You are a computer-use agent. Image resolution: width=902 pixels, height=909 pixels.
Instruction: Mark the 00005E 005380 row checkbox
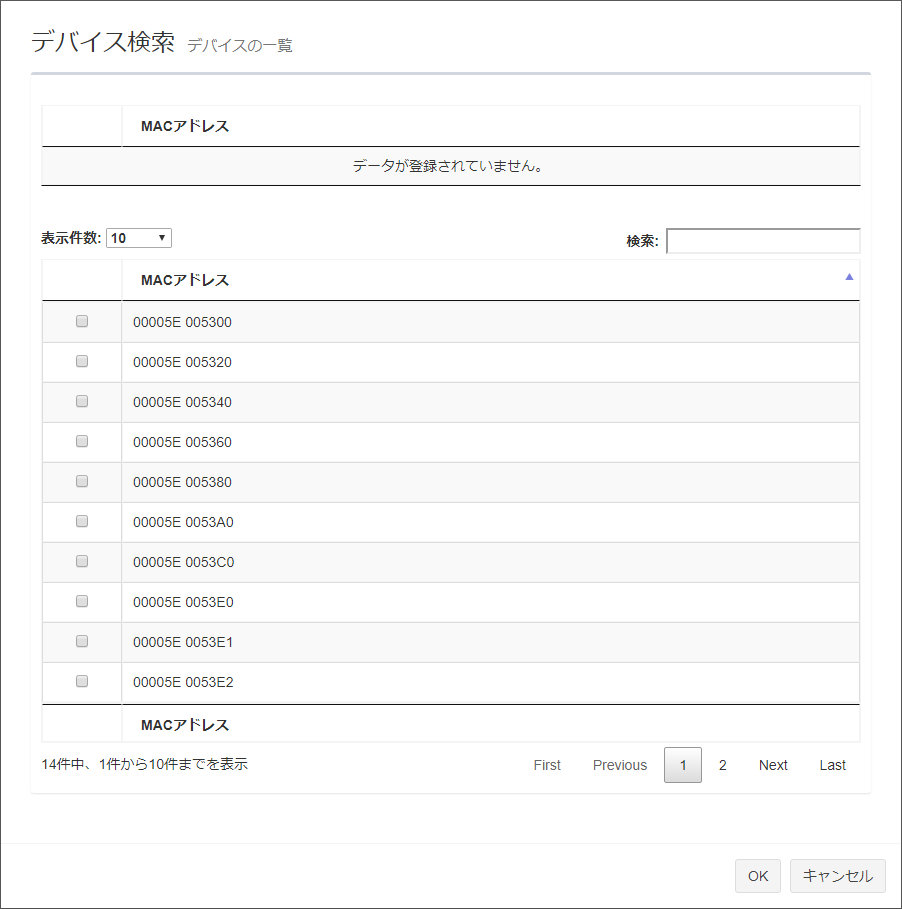pyautogui.click(x=82, y=481)
